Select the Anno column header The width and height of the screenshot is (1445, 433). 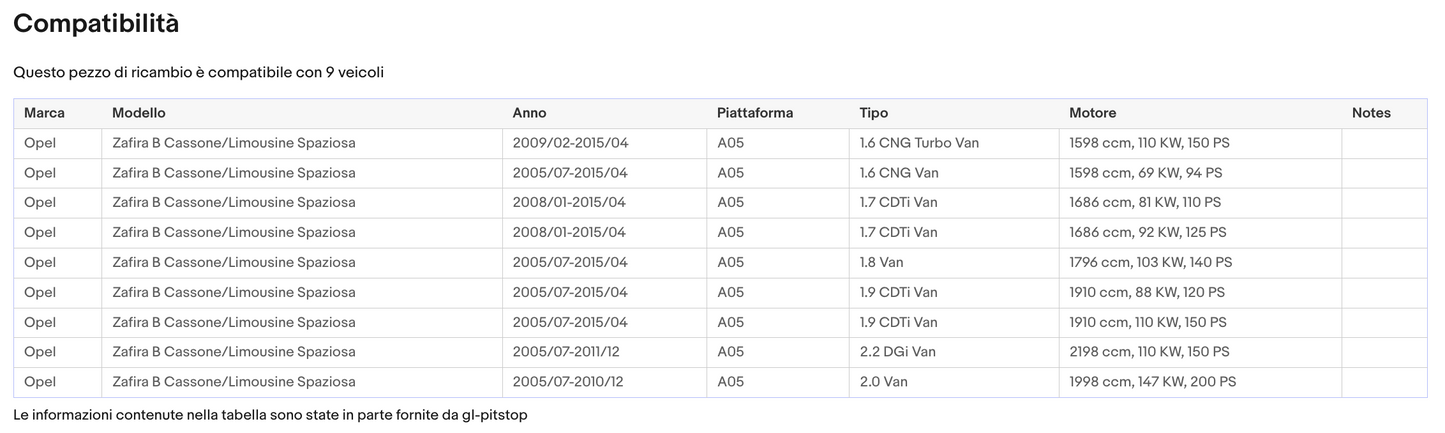(x=529, y=113)
